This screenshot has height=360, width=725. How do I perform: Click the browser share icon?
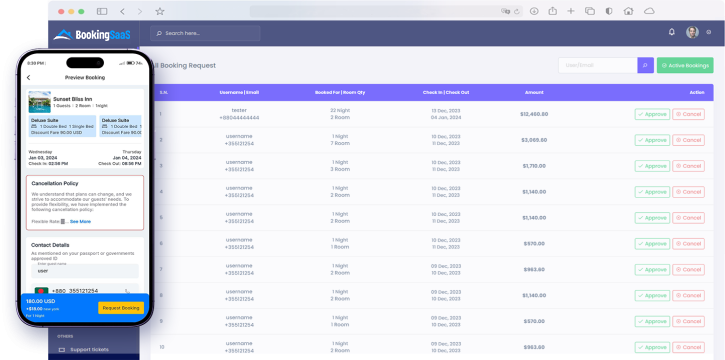click(553, 11)
